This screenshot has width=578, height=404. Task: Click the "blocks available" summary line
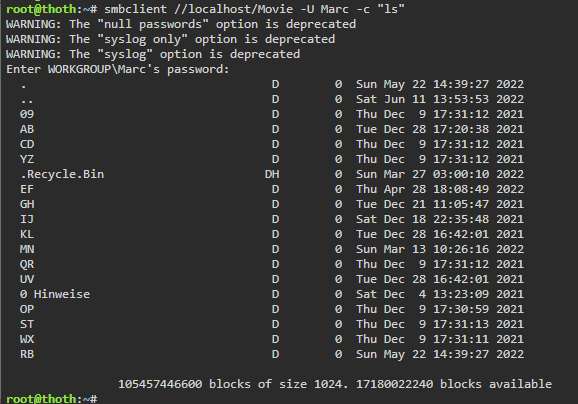coord(335,384)
